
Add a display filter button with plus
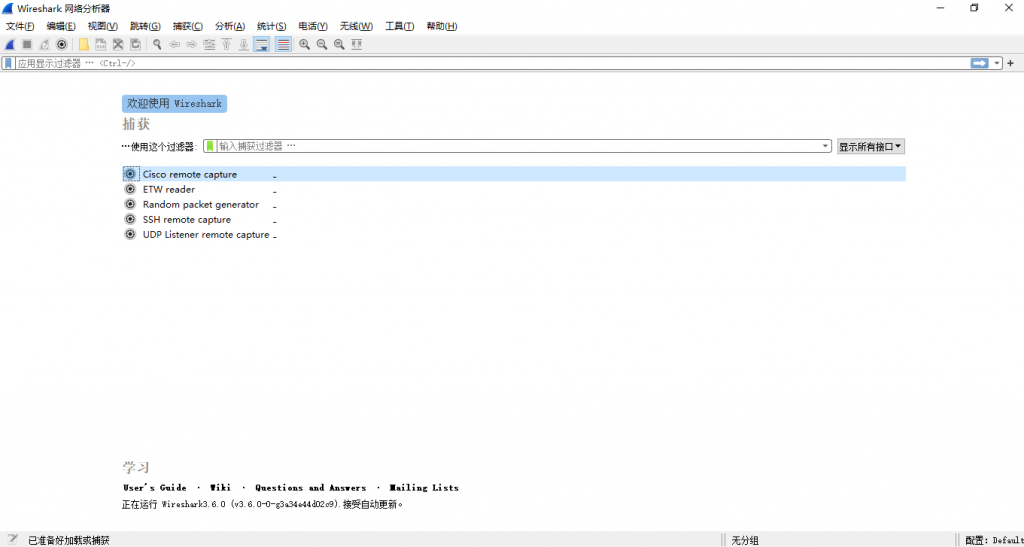(1010, 63)
